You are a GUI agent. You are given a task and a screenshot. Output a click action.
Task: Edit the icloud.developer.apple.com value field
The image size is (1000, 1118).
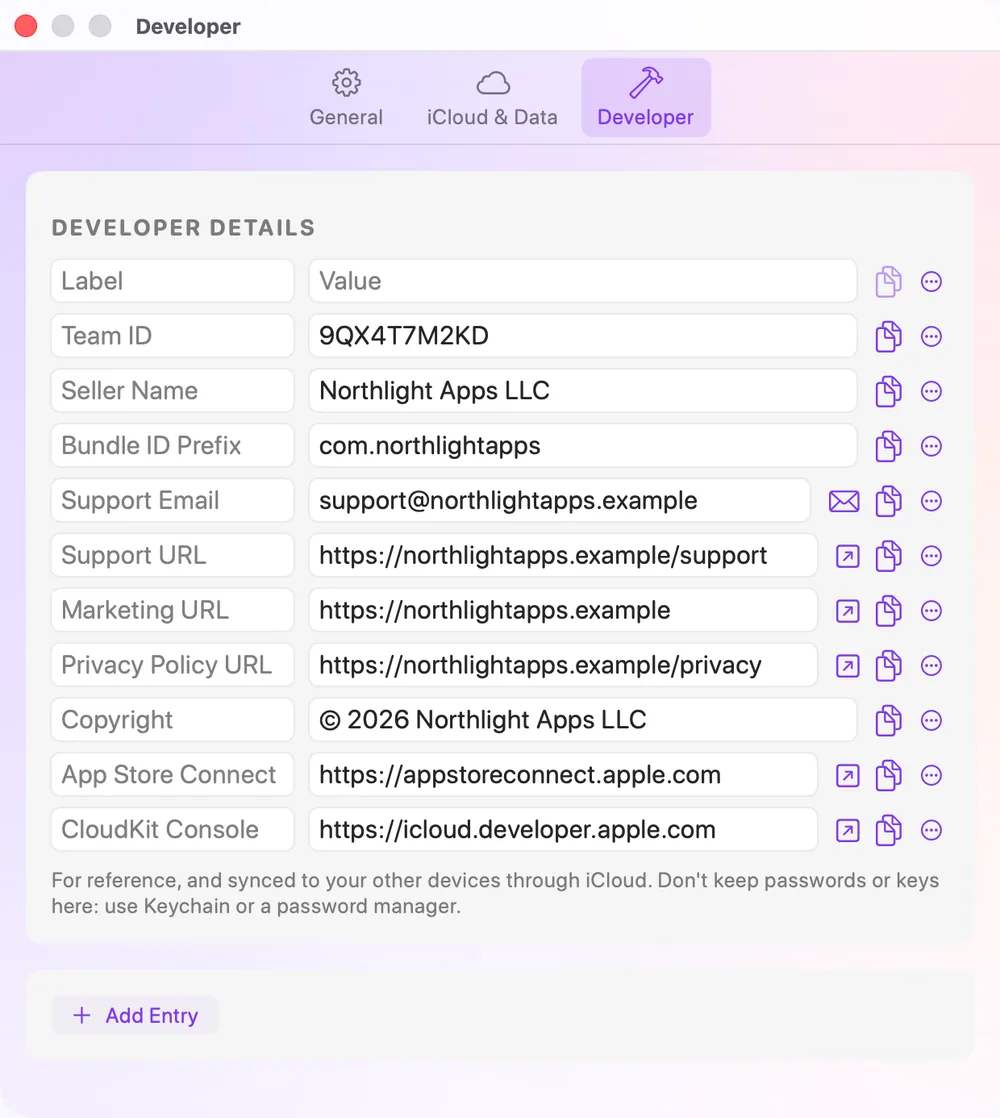(x=563, y=830)
